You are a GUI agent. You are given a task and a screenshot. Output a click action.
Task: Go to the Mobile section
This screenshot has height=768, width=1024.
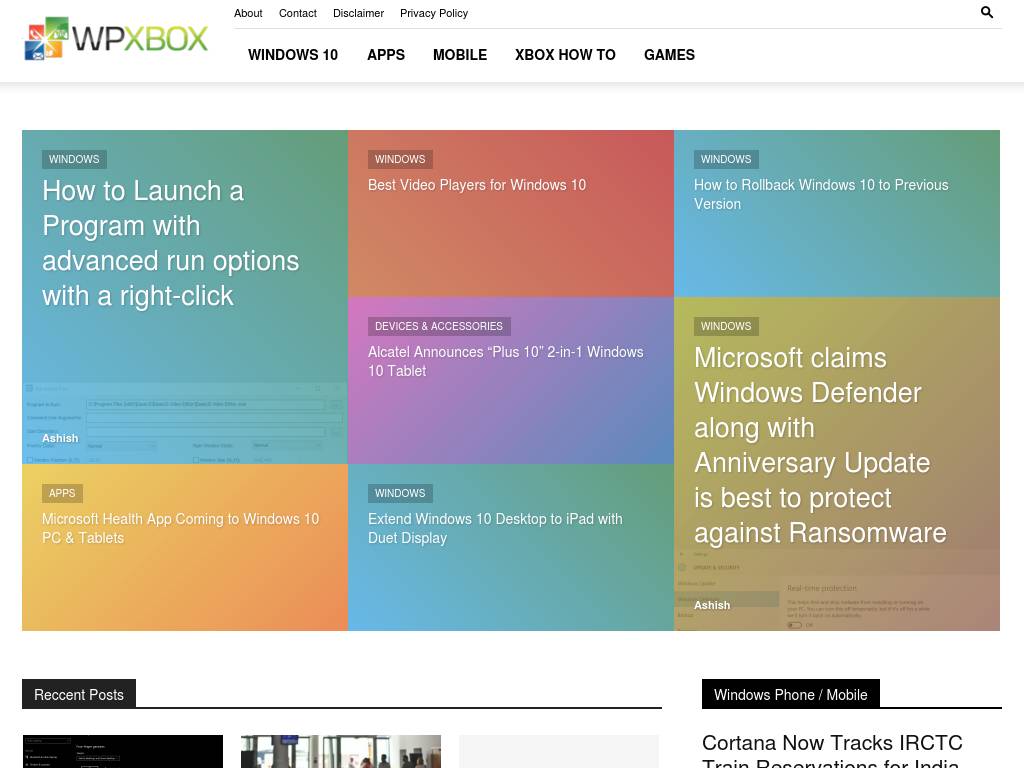coord(460,55)
